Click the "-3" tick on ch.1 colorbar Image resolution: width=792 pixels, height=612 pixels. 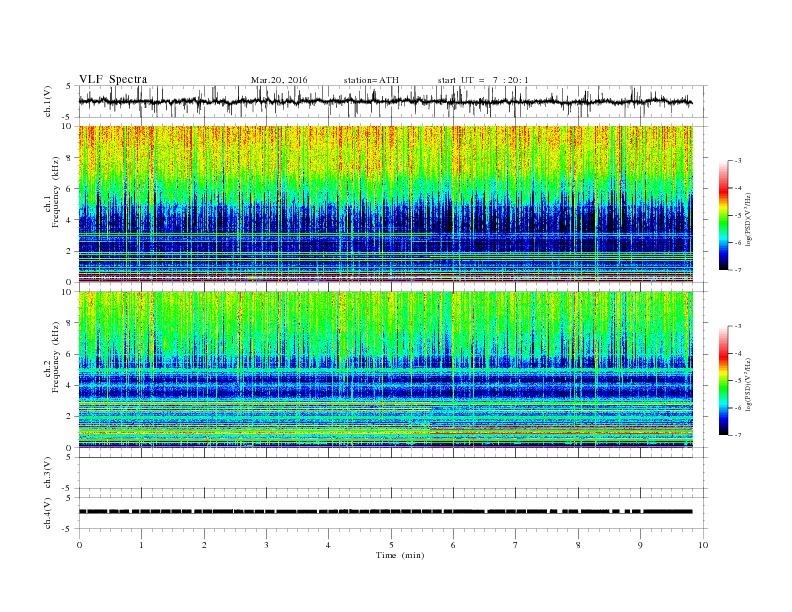737,161
